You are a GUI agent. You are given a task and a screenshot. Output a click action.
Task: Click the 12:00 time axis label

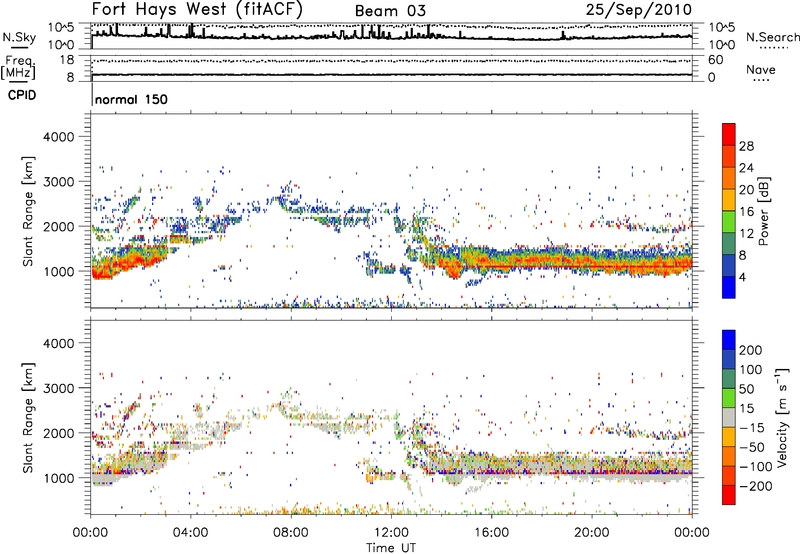coord(391,533)
